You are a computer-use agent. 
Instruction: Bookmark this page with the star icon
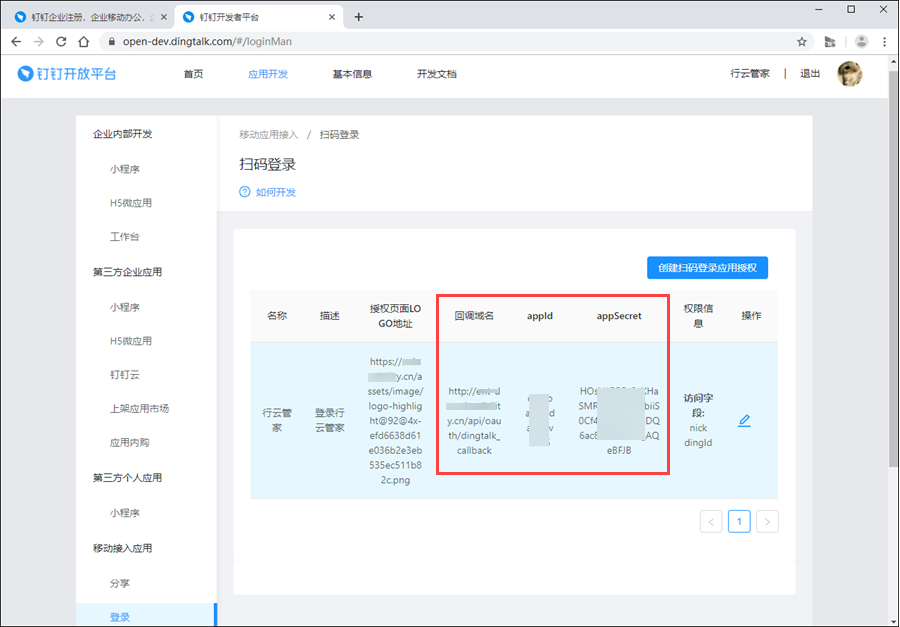coord(802,41)
